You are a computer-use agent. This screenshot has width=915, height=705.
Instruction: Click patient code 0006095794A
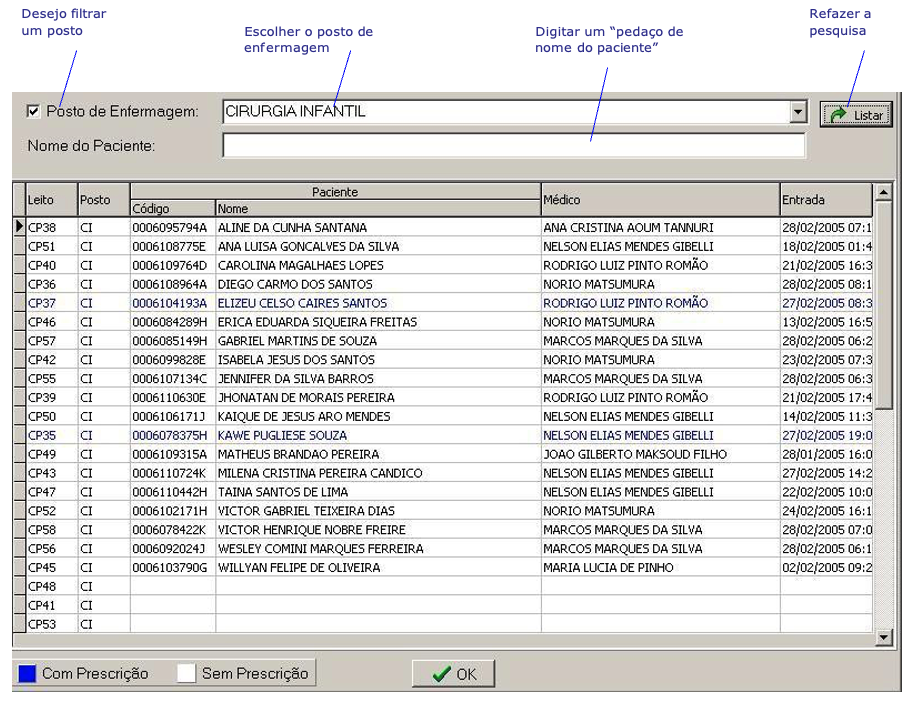point(170,228)
